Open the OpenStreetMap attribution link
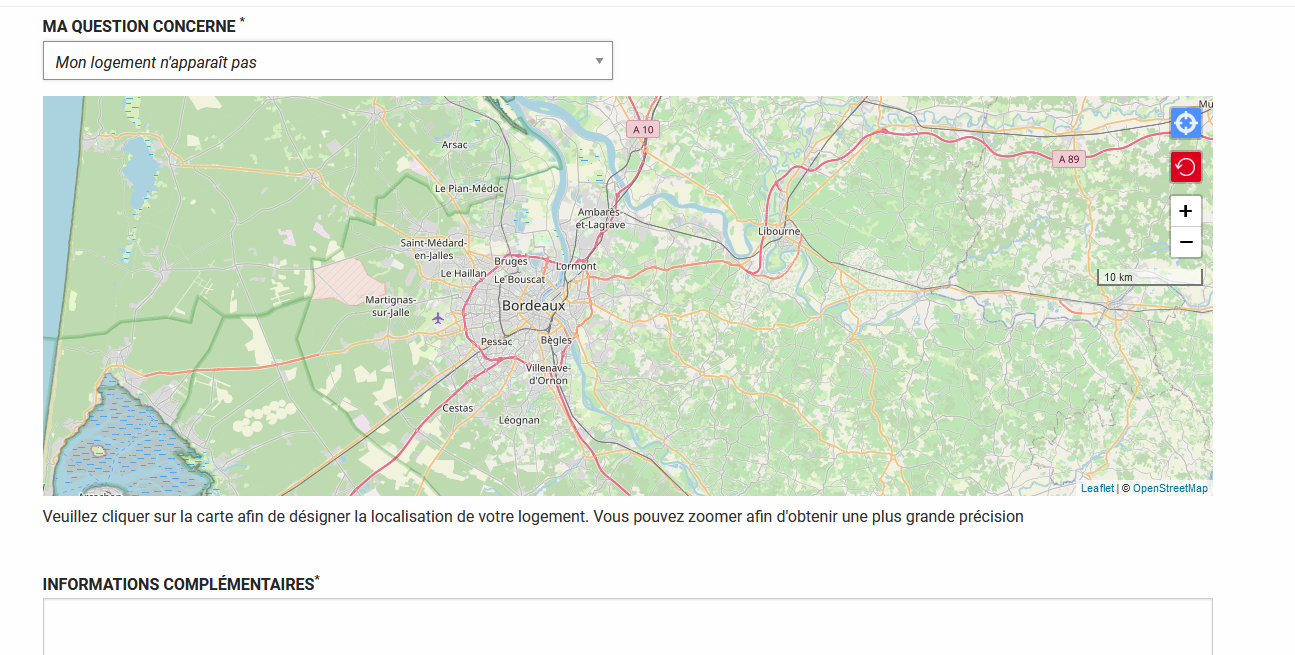 pos(1170,488)
